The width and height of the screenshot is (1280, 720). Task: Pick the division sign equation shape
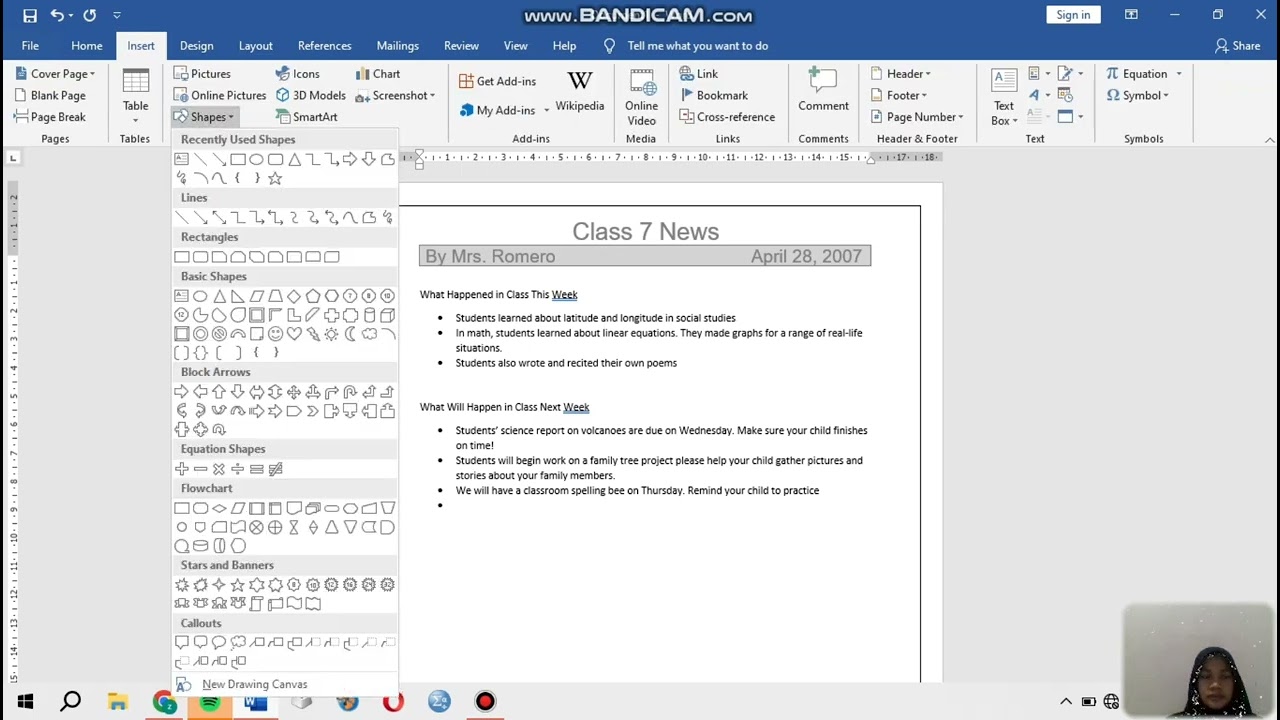238,469
